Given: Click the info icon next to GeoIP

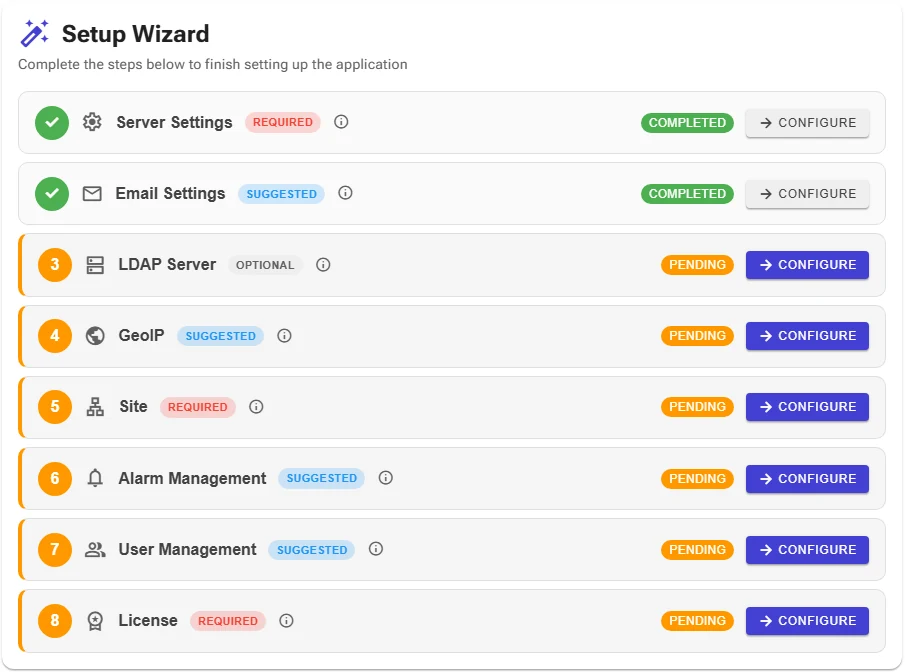Looking at the screenshot, I should click(x=285, y=335).
